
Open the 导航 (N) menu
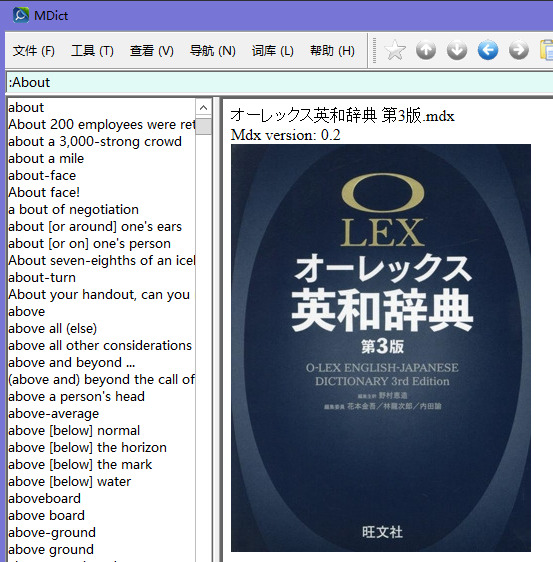213,51
